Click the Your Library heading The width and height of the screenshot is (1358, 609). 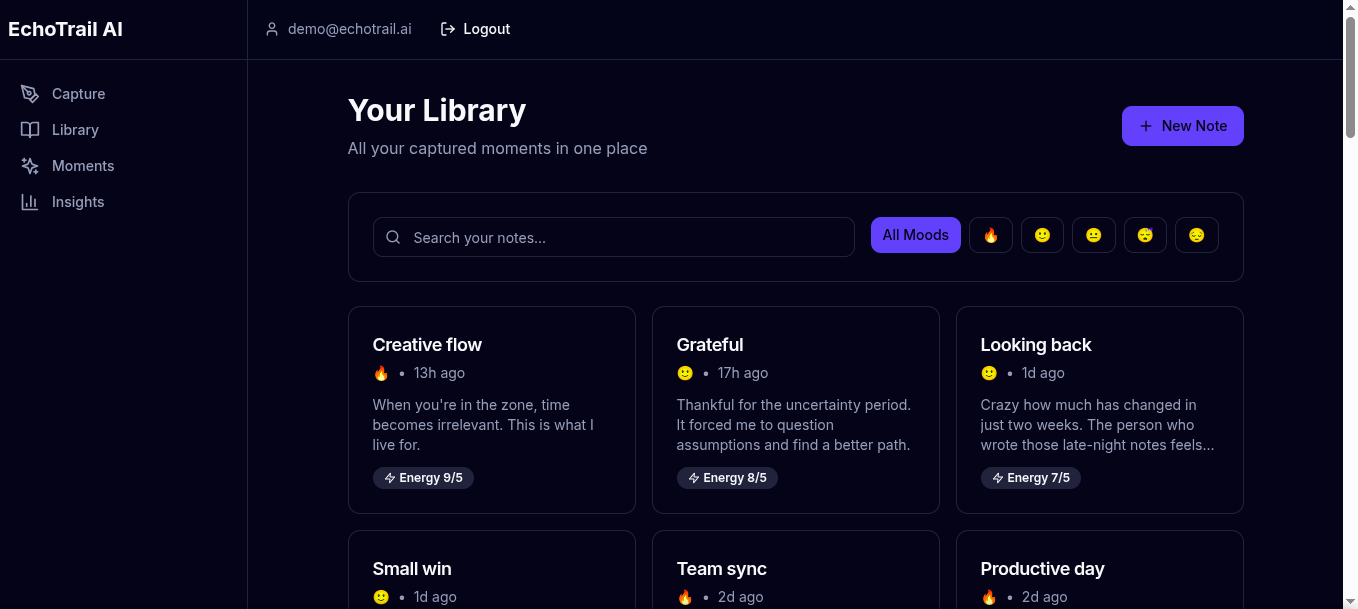pyautogui.click(x=437, y=110)
